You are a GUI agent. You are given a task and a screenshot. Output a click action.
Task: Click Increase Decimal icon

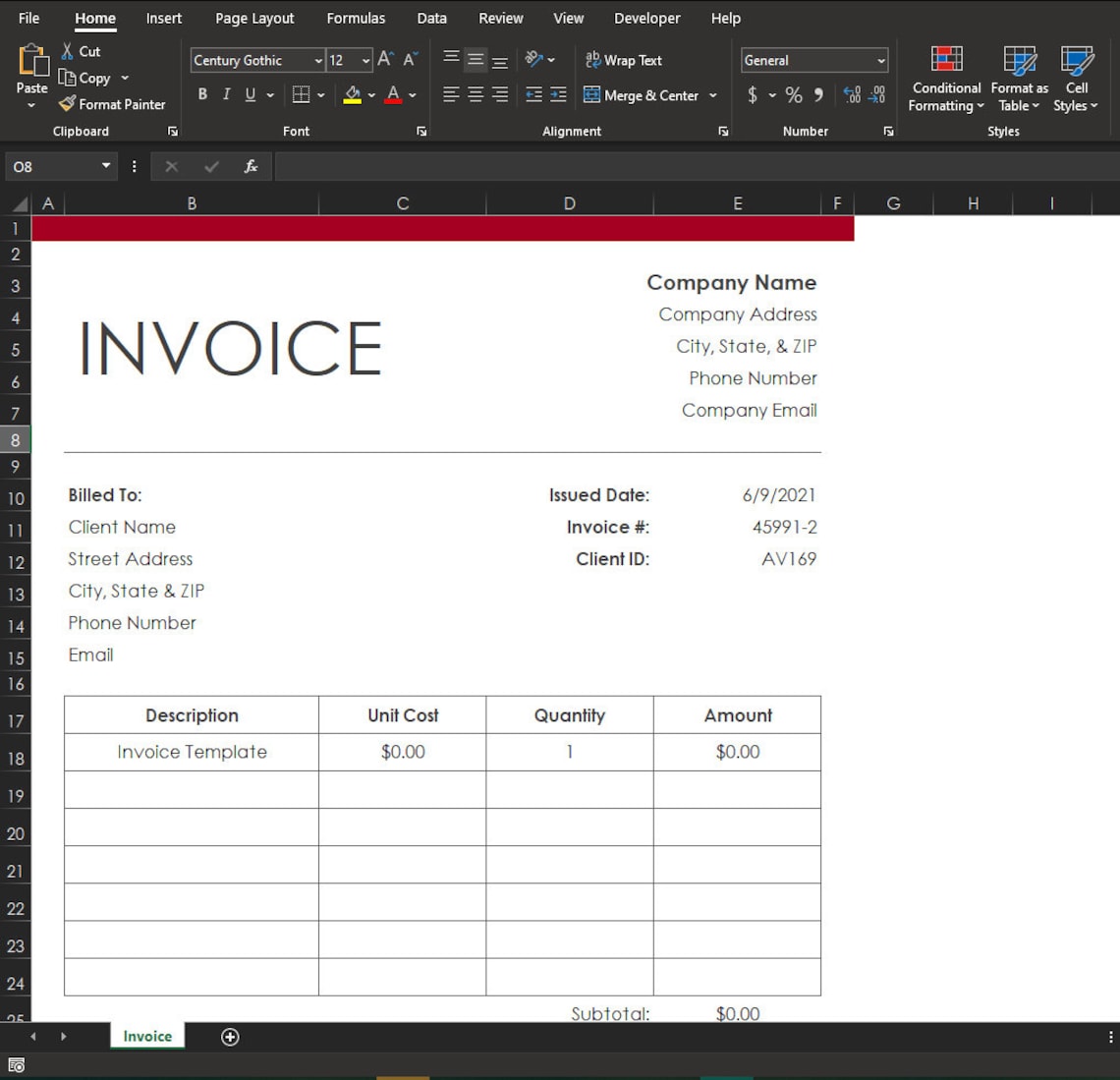[x=852, y=94]
